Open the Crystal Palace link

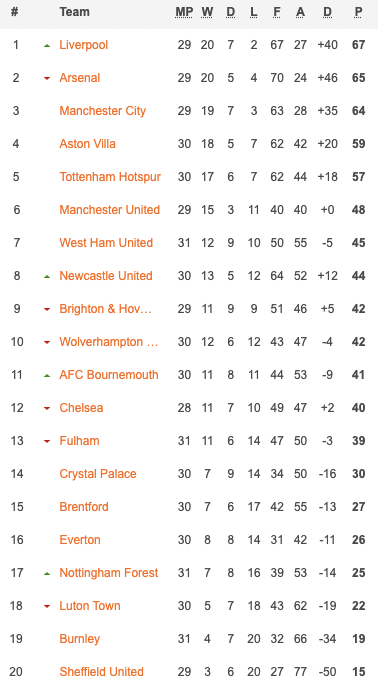[98, 474]
